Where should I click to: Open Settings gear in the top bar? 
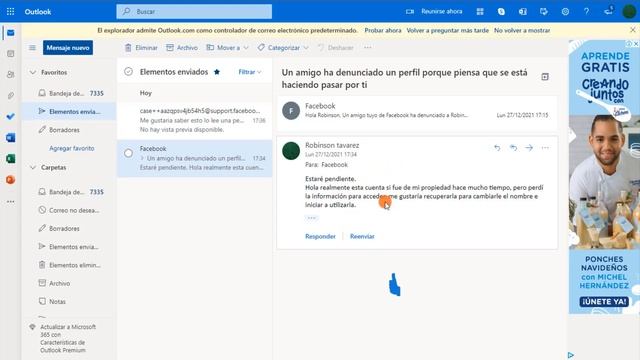(x=565, y=11)
